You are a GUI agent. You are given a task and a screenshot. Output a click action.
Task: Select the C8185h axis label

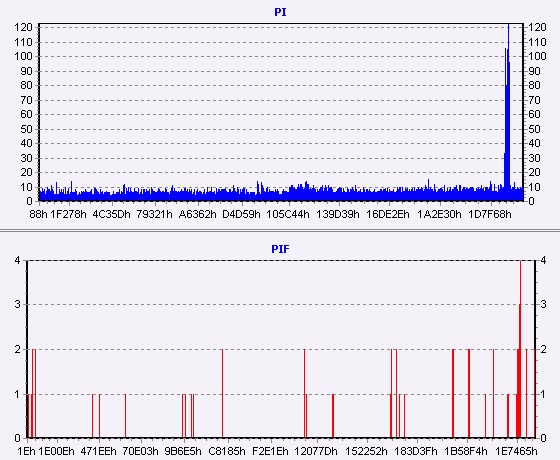pyautogui.click(x=227, y=451)
